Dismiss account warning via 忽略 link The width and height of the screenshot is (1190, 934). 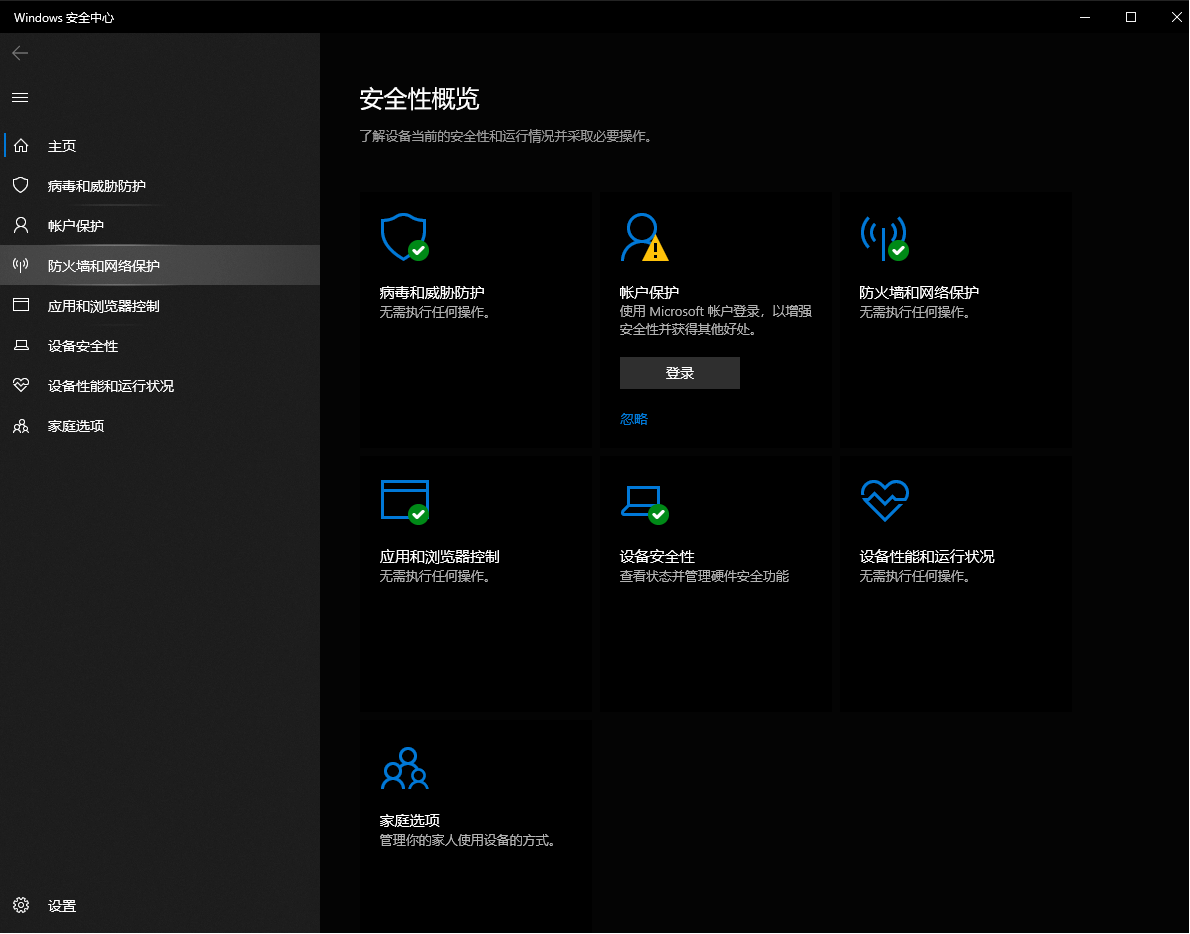tap(633, 418)
